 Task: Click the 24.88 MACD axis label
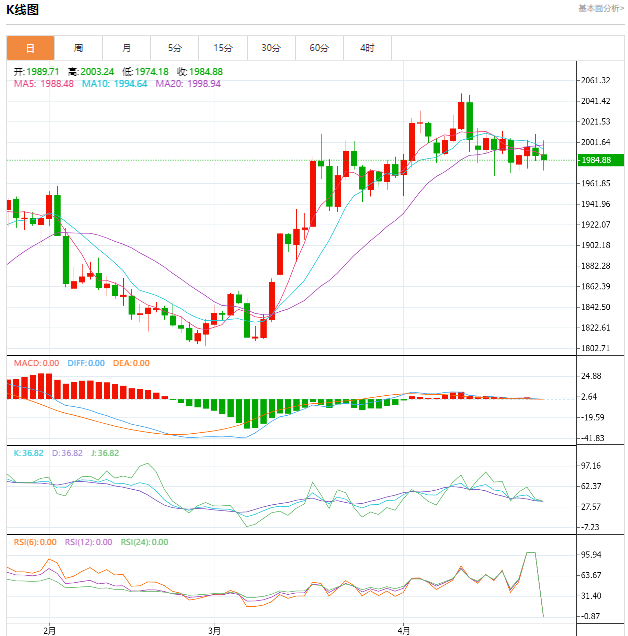(x=591, y=376)
